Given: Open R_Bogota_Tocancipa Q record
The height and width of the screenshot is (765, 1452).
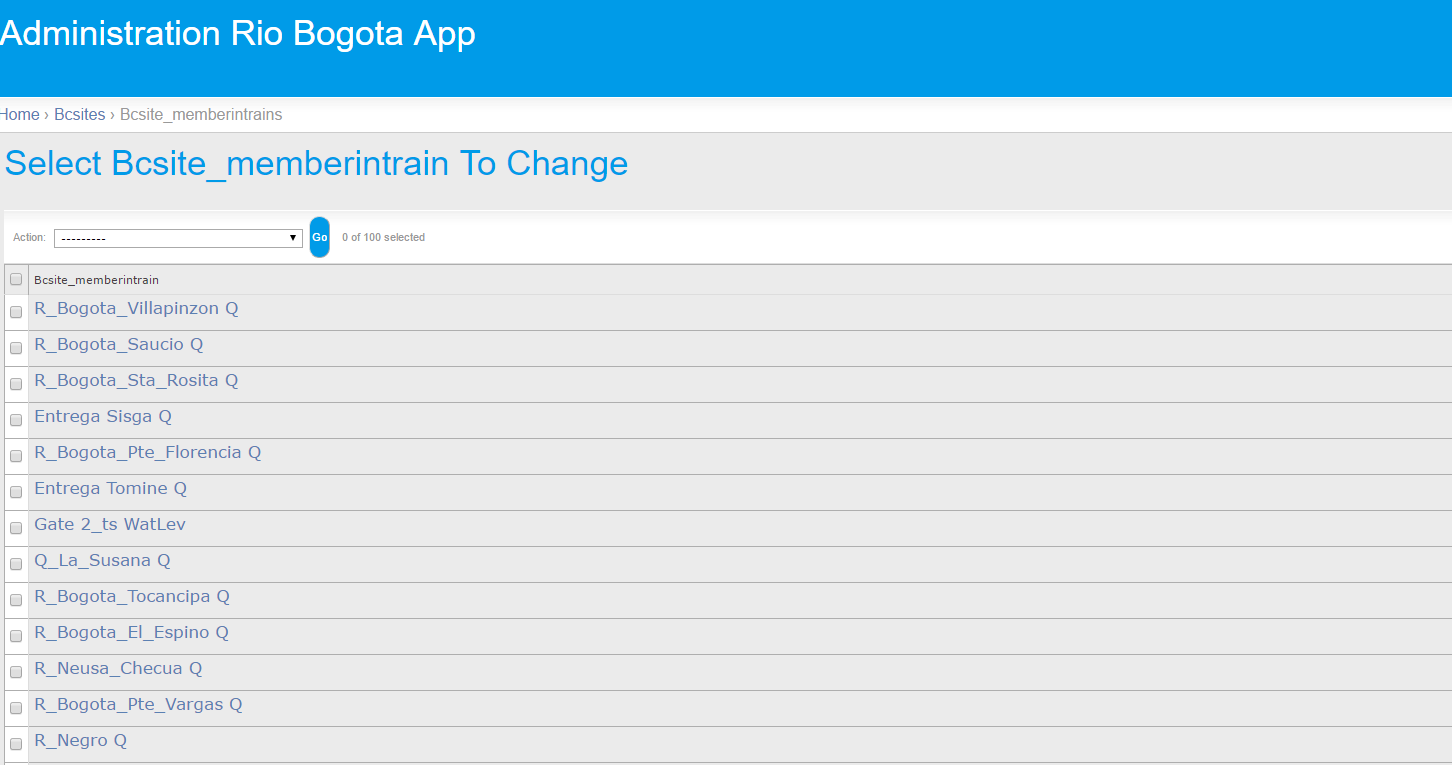Looking at the screenshot, I should point(132,597).
